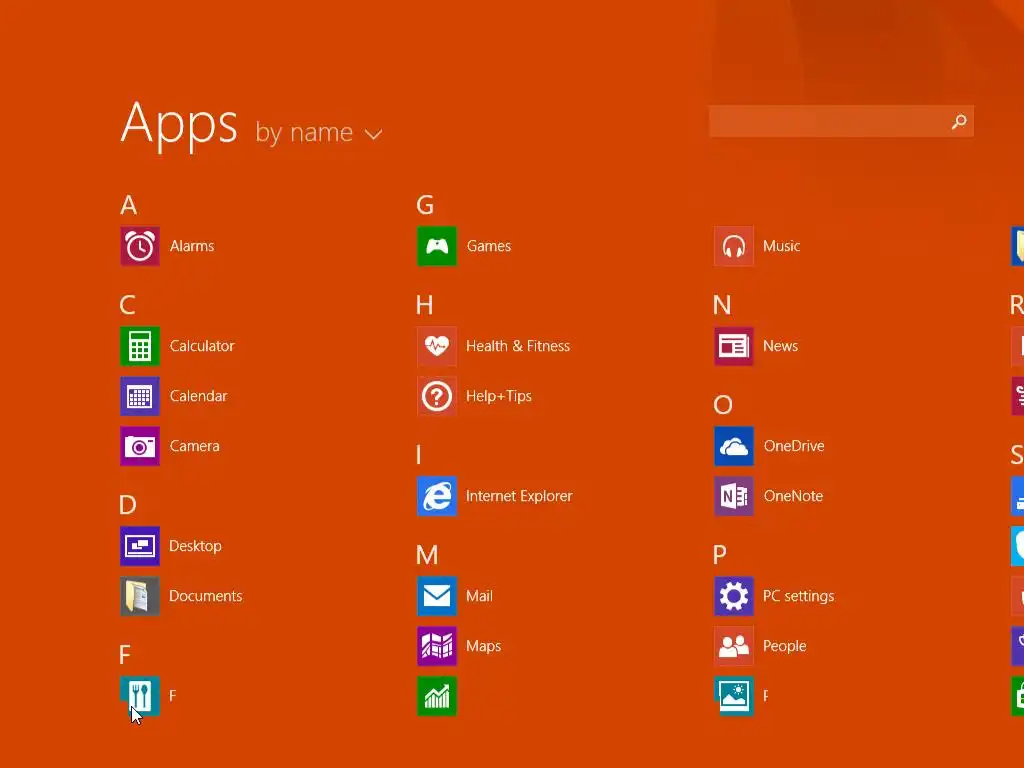Click the 'News' label
Image resolution: width=1024 pixels, height=768 pixels.
tap(780, 346)
